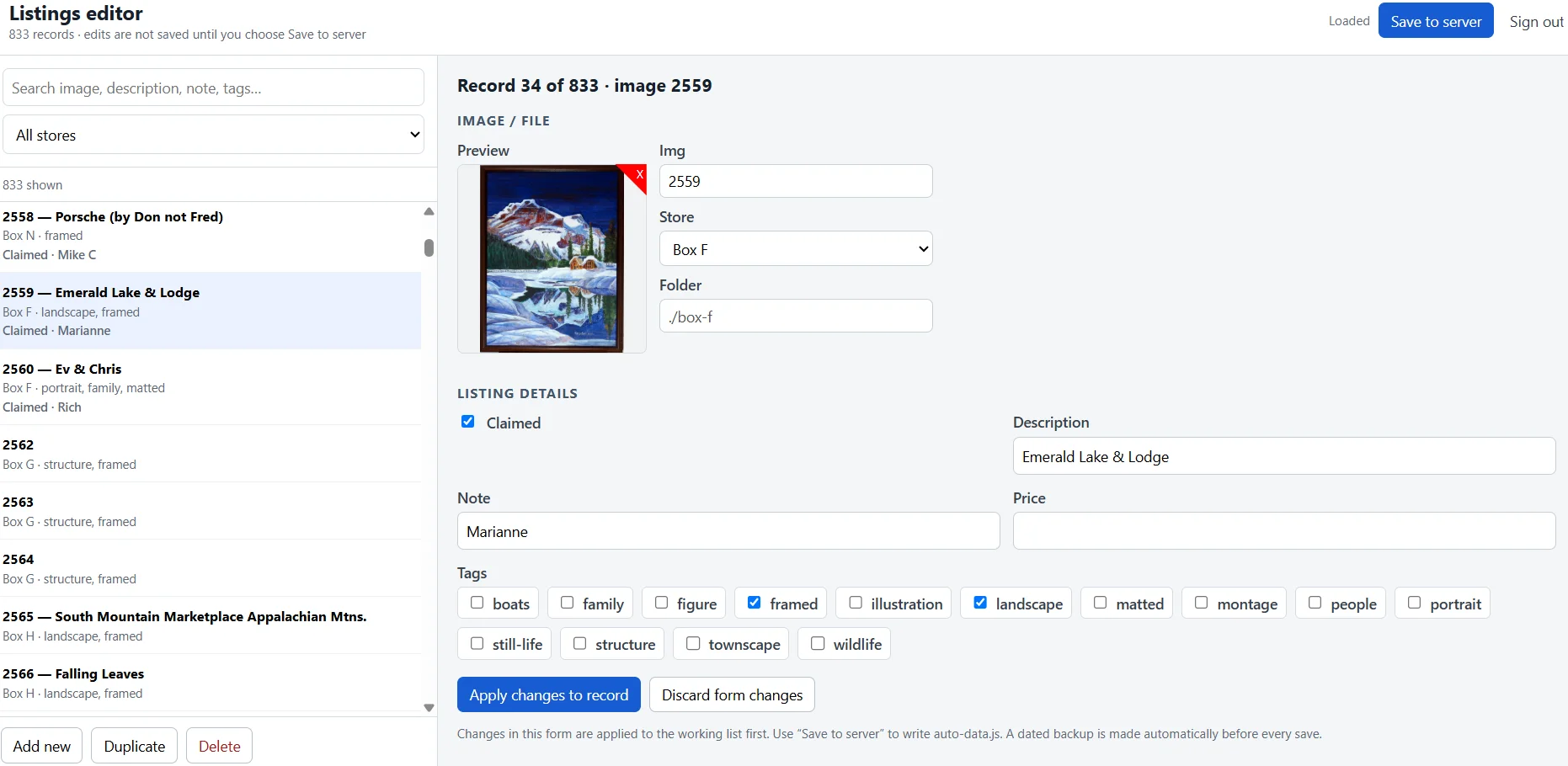Select record 2558 Porsche

point(211,236)
